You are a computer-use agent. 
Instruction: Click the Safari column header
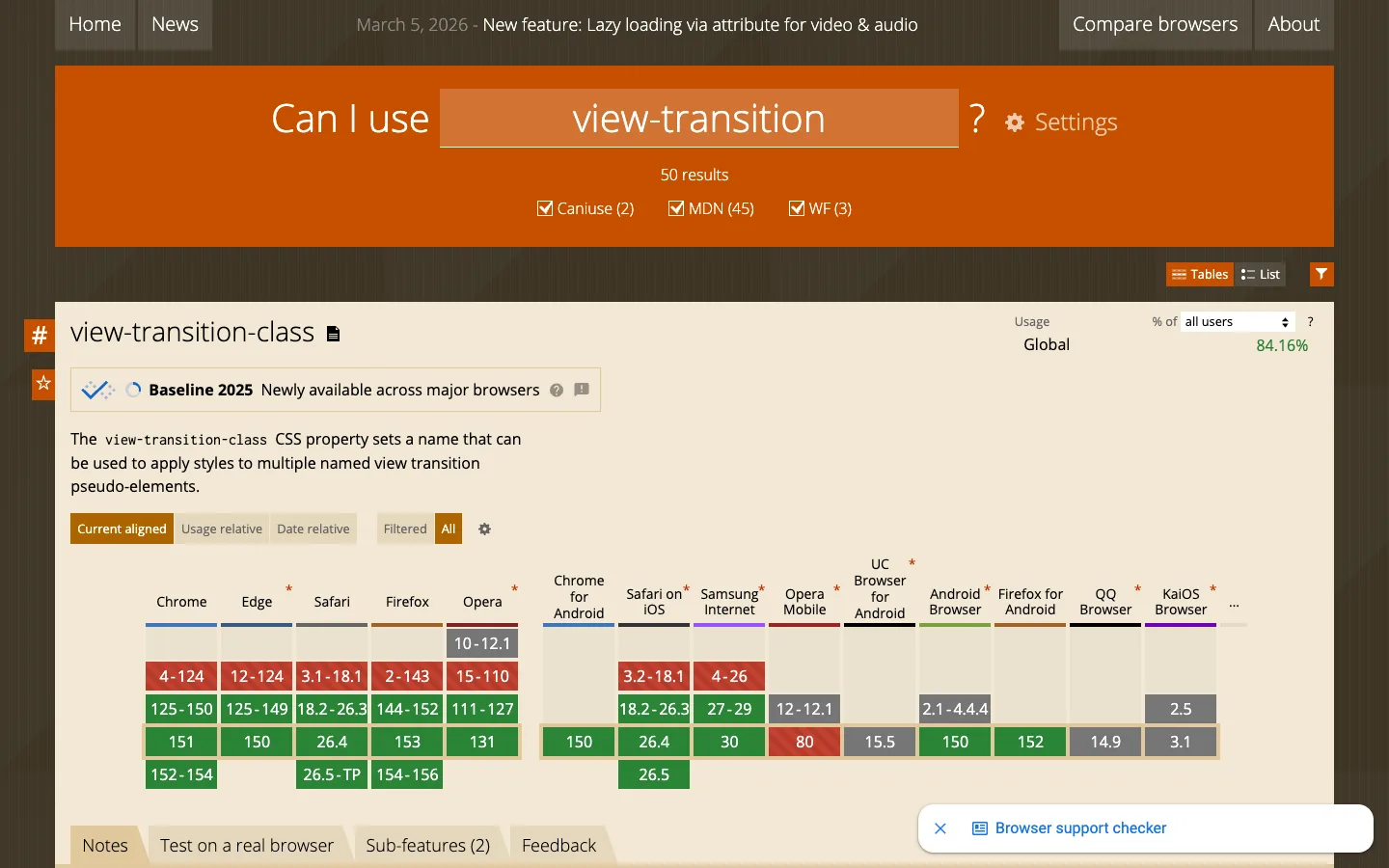click(x=332, y=602)
